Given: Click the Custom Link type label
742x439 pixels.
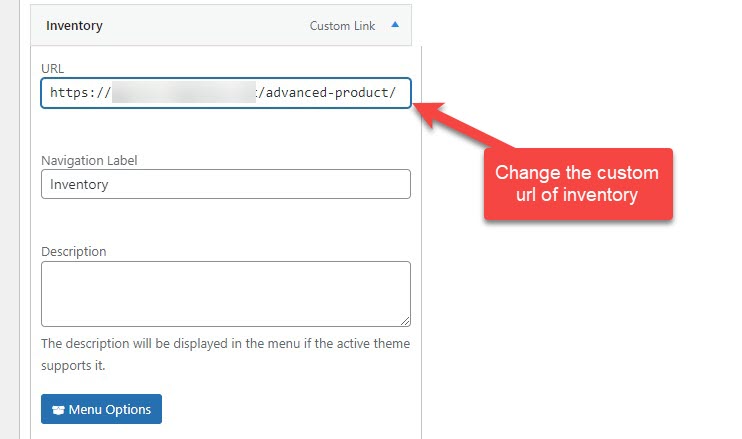Looking at the screenshot, I should [342, 26].
